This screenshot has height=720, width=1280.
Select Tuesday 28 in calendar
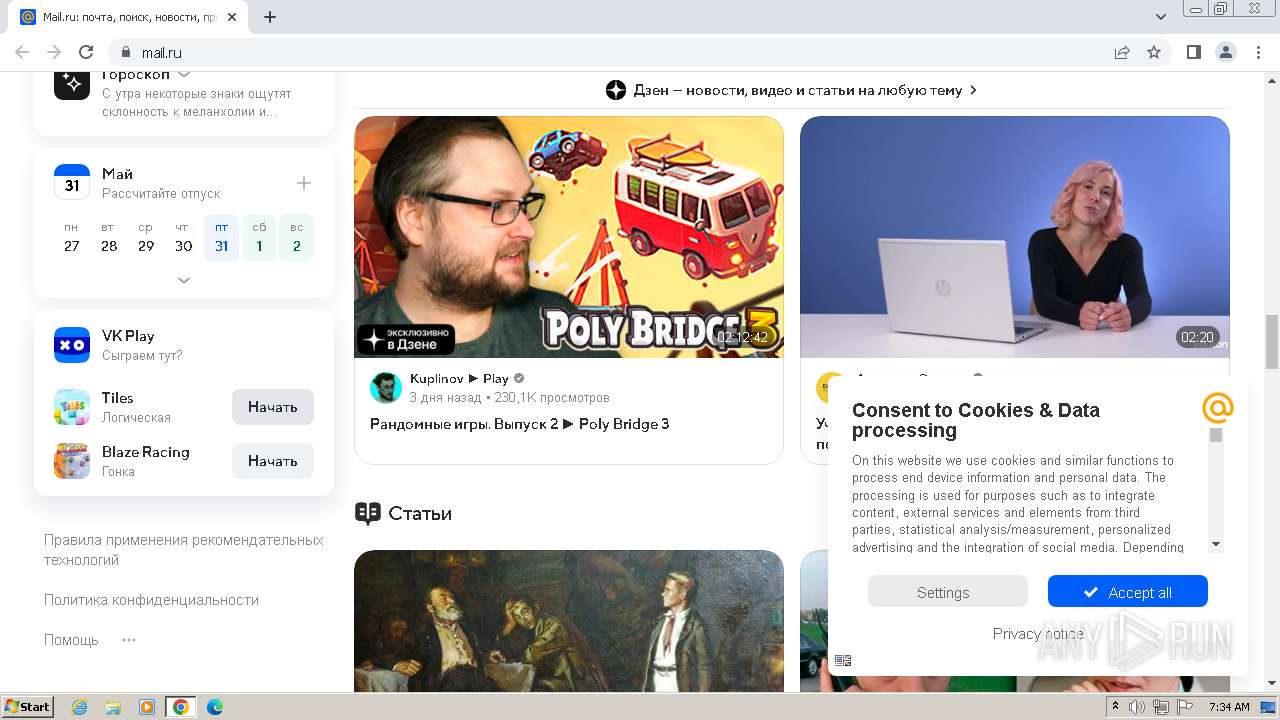coord(109,238)
